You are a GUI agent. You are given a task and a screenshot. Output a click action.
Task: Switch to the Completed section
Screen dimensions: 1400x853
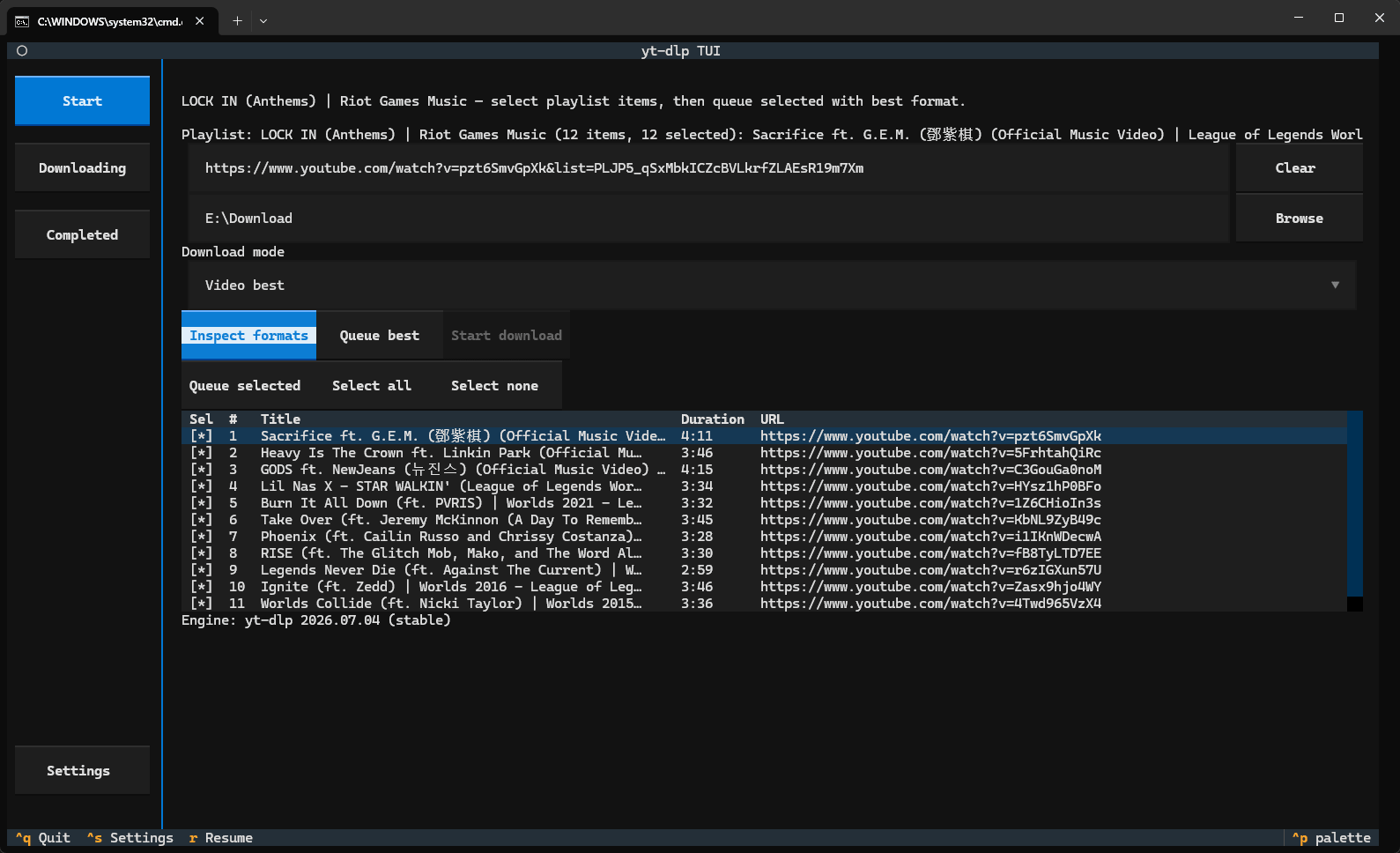pos(82,234)
